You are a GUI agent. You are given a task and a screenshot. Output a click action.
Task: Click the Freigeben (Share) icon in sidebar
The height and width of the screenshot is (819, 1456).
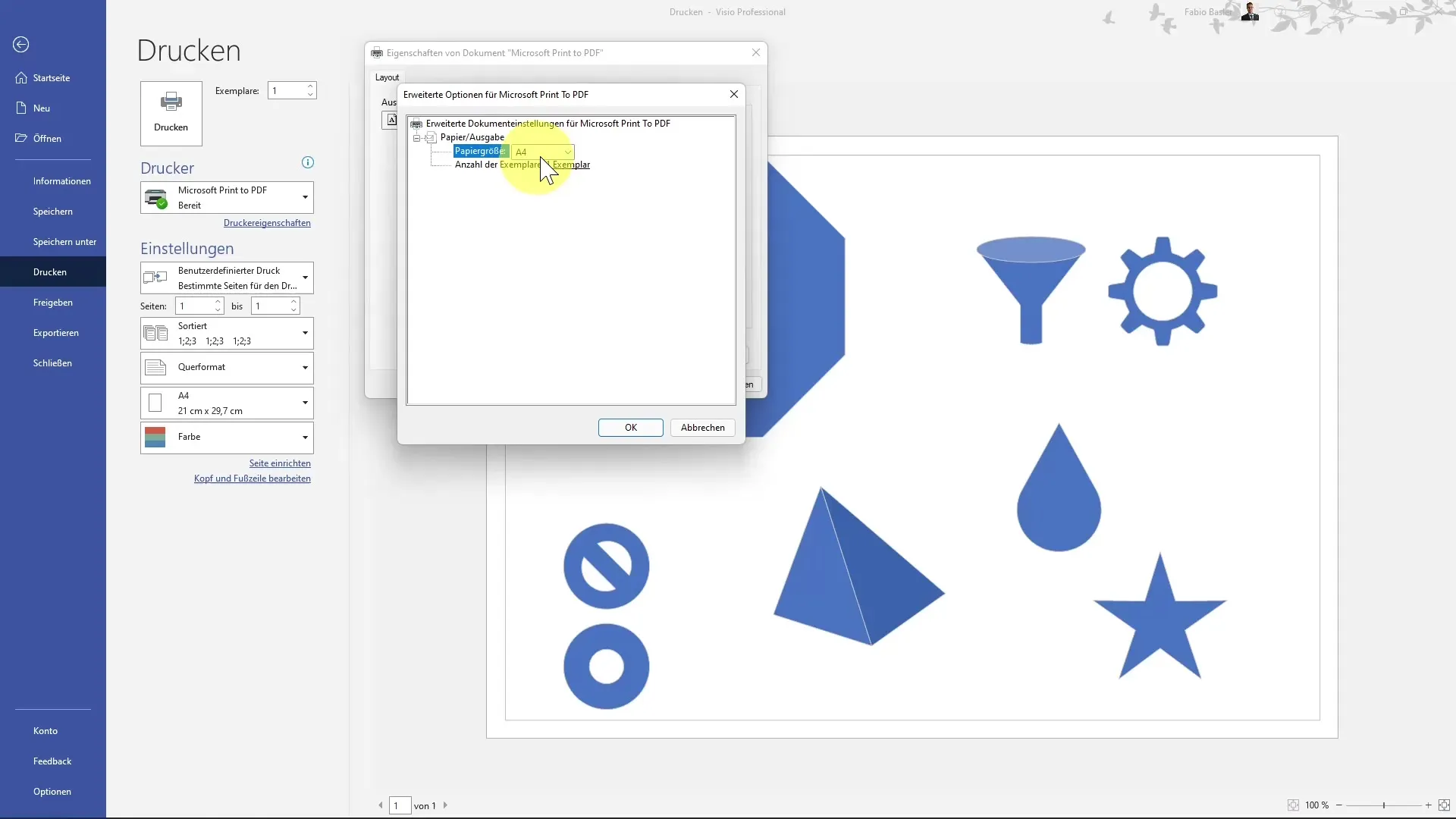[52, 302]
